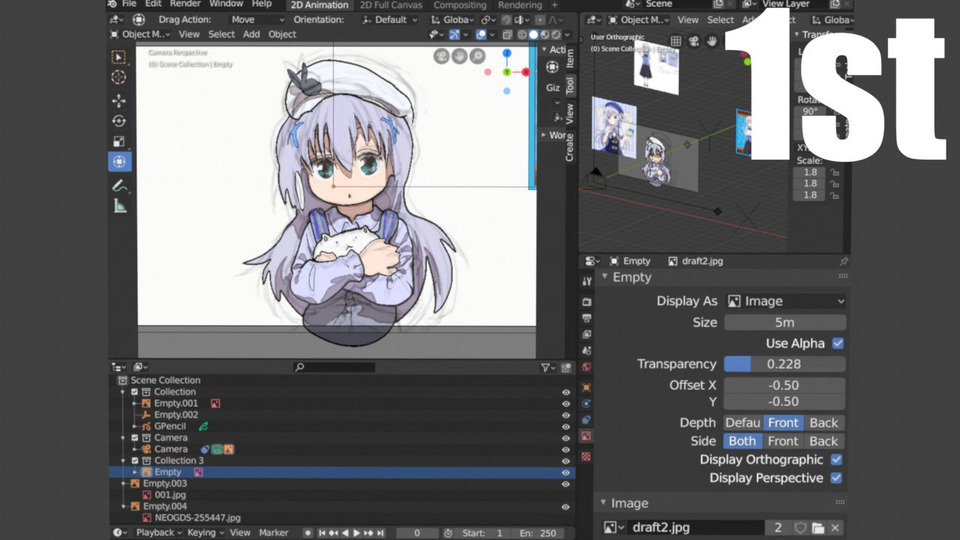
Task: Play the animation in reverse
Action: pos(345,533)
